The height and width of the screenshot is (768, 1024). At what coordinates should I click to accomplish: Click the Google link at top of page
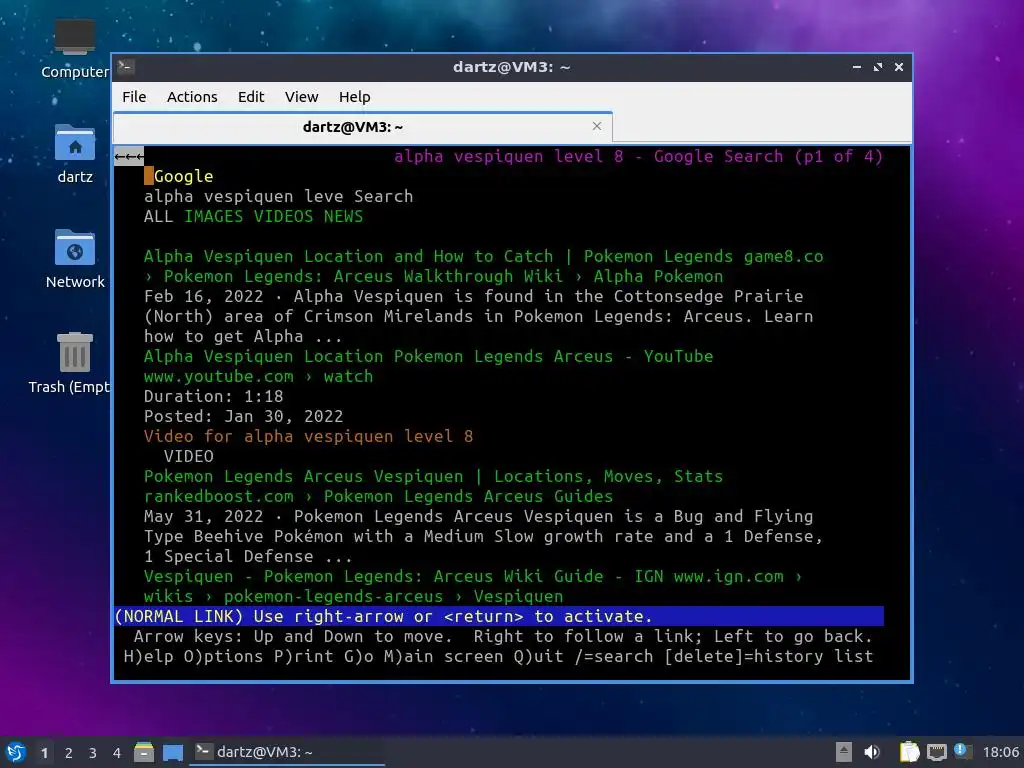(x=184, y=176)
